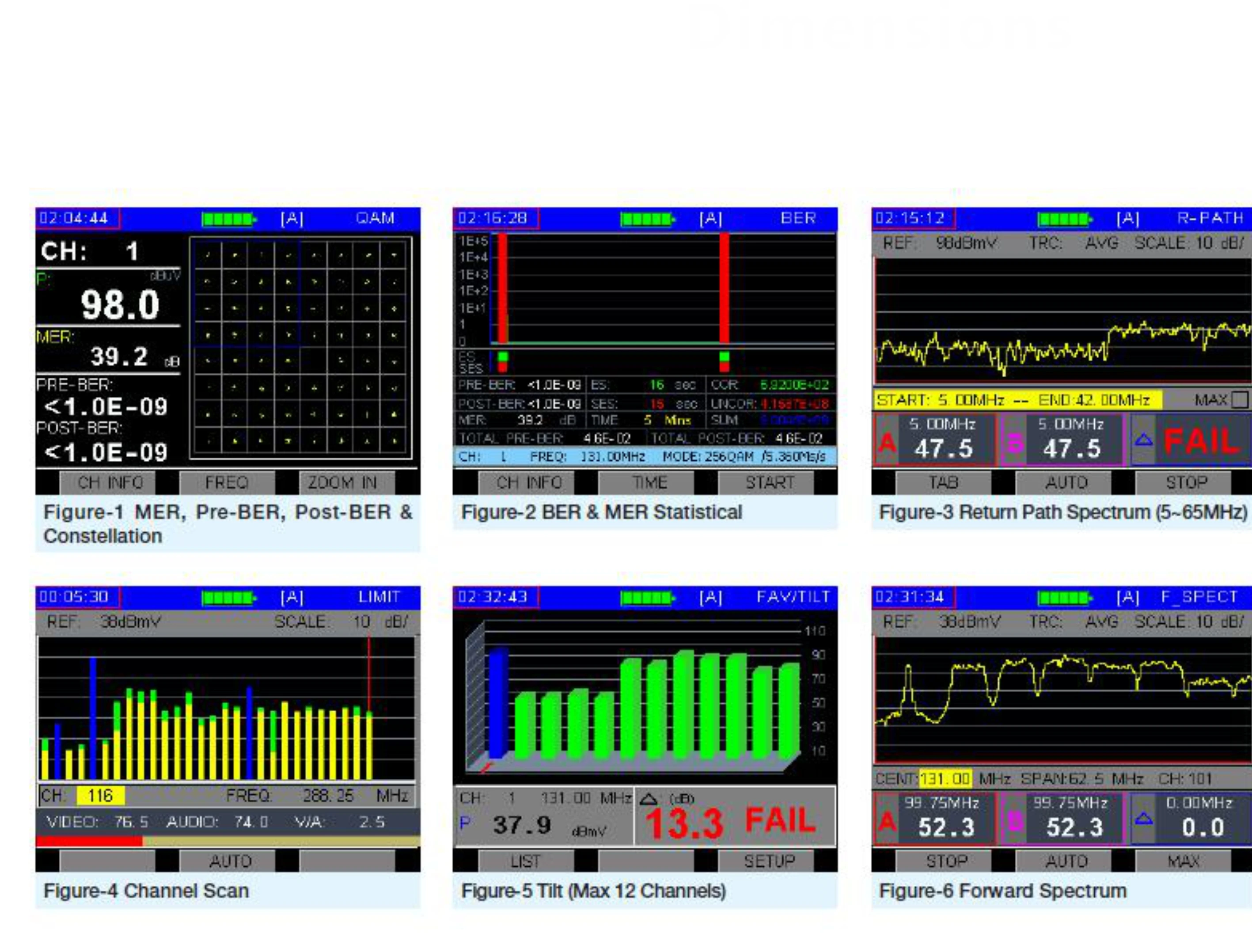The image size is (1252, 952).
Task: Click the blue bar in tilt chart
Action: coord(497,703)
